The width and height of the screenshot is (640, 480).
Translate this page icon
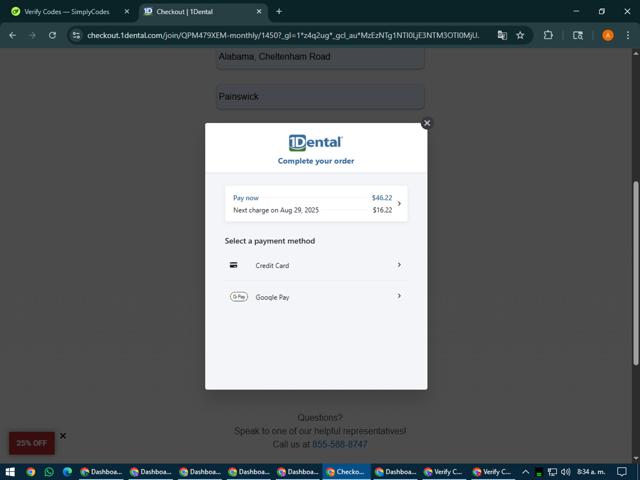coord(502,36)
